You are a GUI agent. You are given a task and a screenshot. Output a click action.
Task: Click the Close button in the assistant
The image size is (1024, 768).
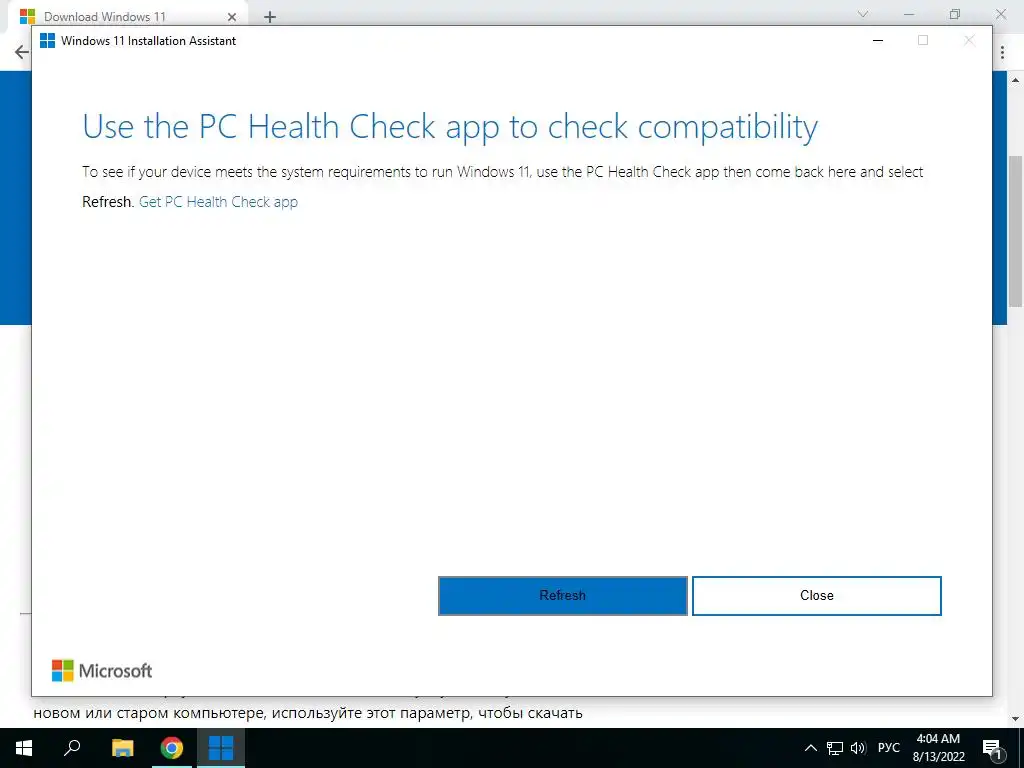816,596
